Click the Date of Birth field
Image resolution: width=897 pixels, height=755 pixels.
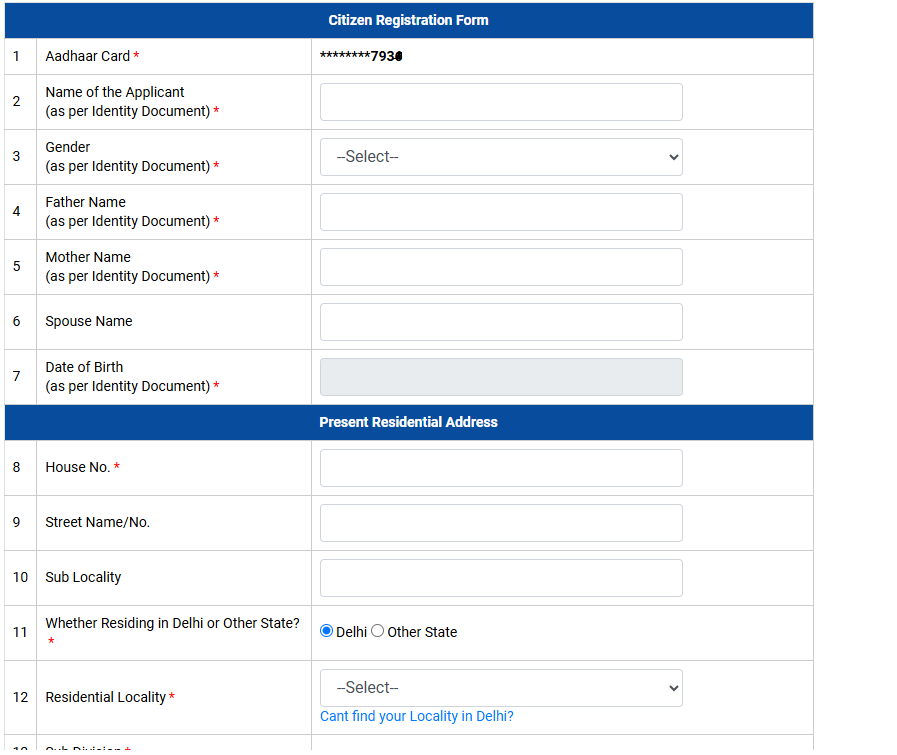[x=500, y=377]
